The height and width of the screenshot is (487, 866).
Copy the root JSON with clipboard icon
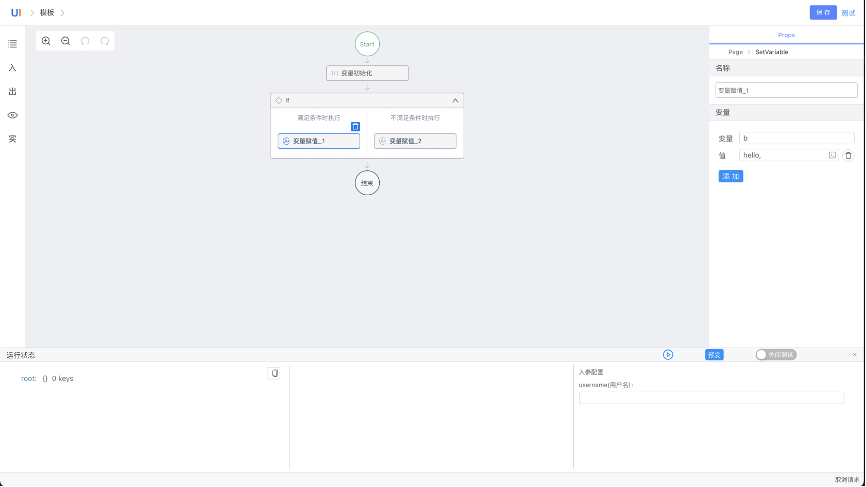click(x=274, y=373)
